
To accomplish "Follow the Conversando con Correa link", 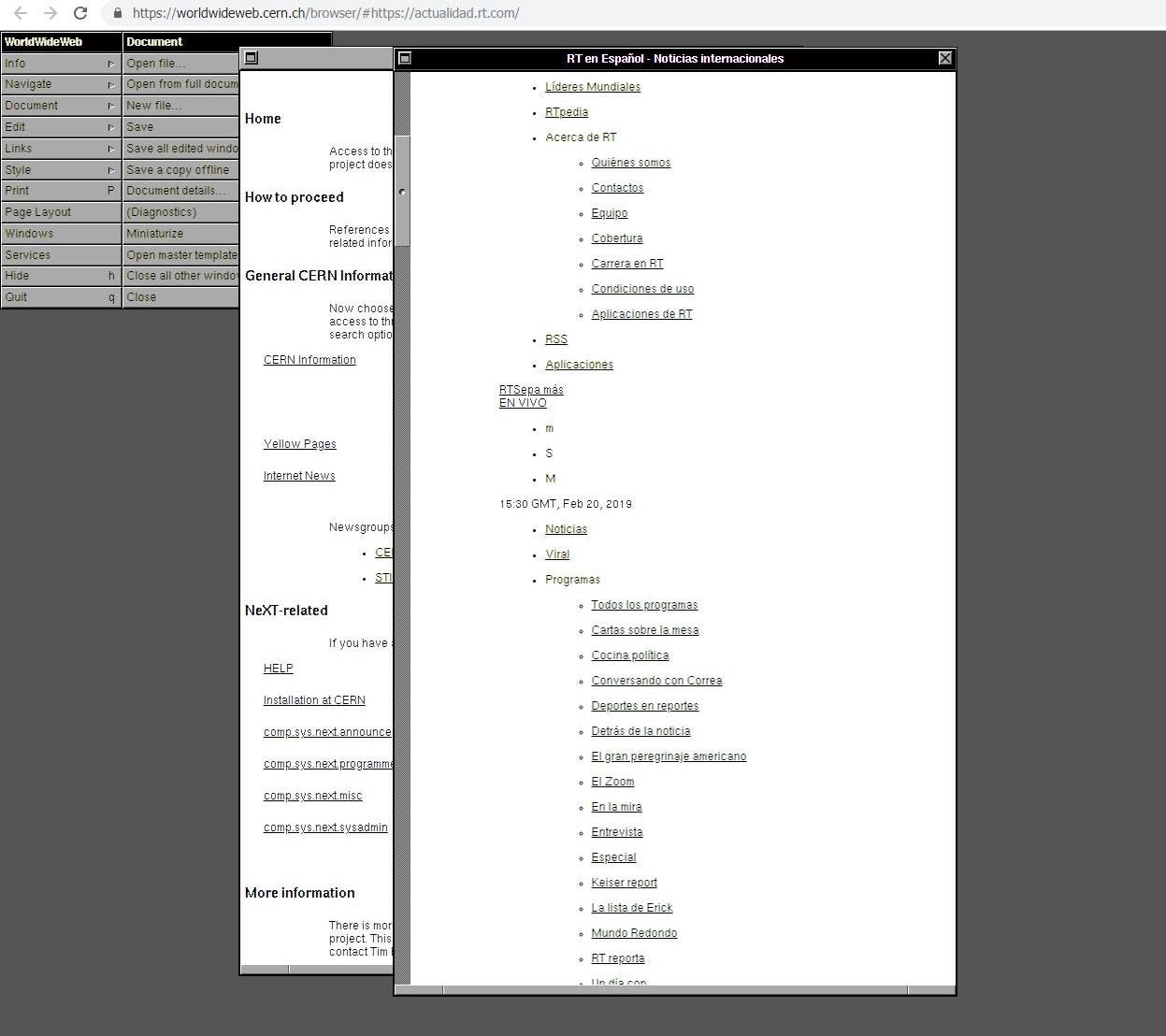I will (656, 681).
